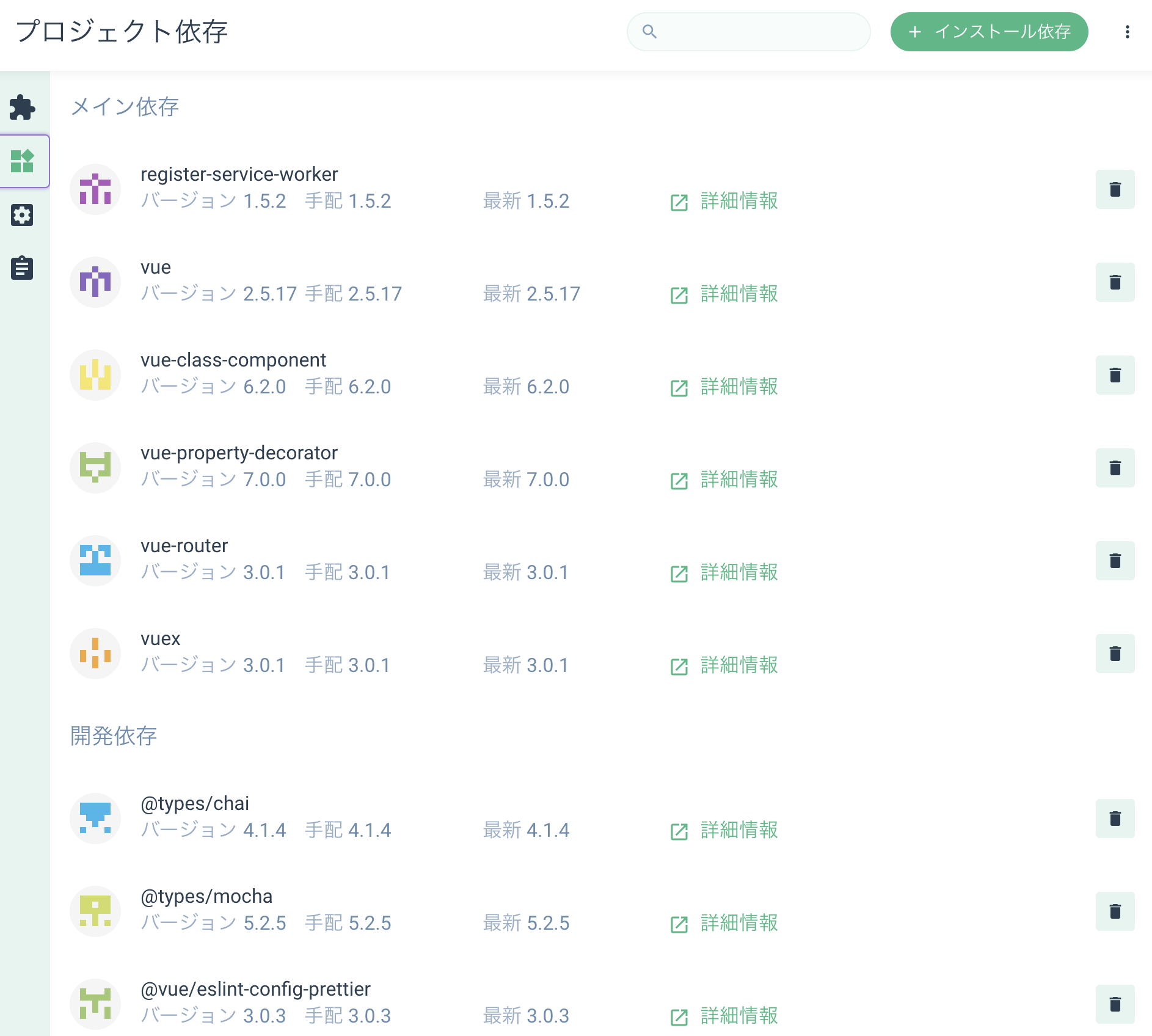The image size is (1152, 1036).
Task: Delete @vue/eslint-config-prettier with trash icon
Action: [x=1115, y=1004]
